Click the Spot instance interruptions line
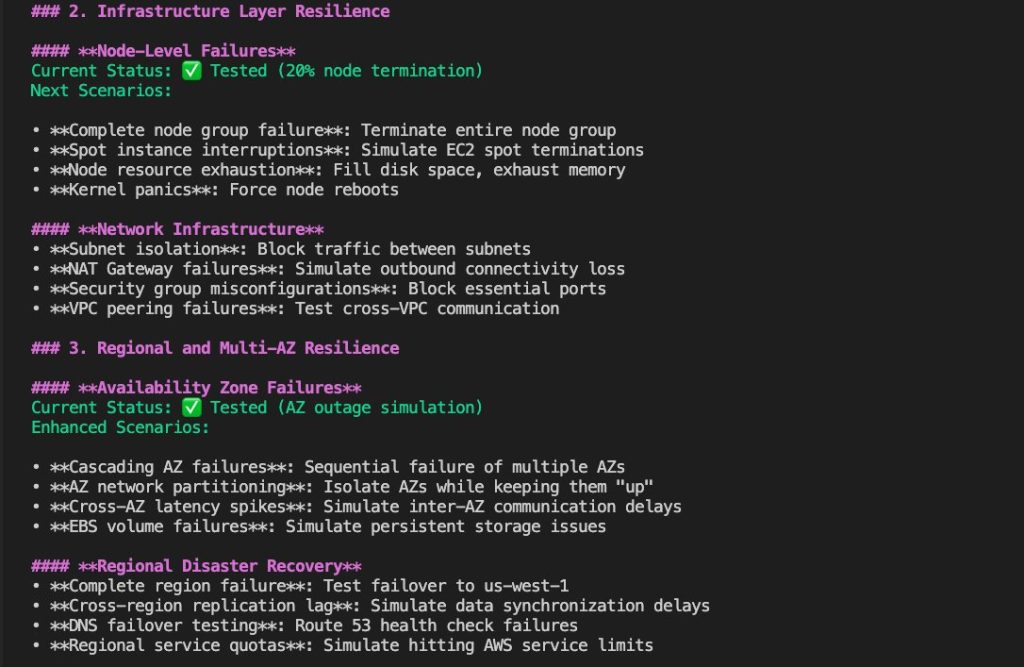 pyautogui.click(x=338, y=150)
